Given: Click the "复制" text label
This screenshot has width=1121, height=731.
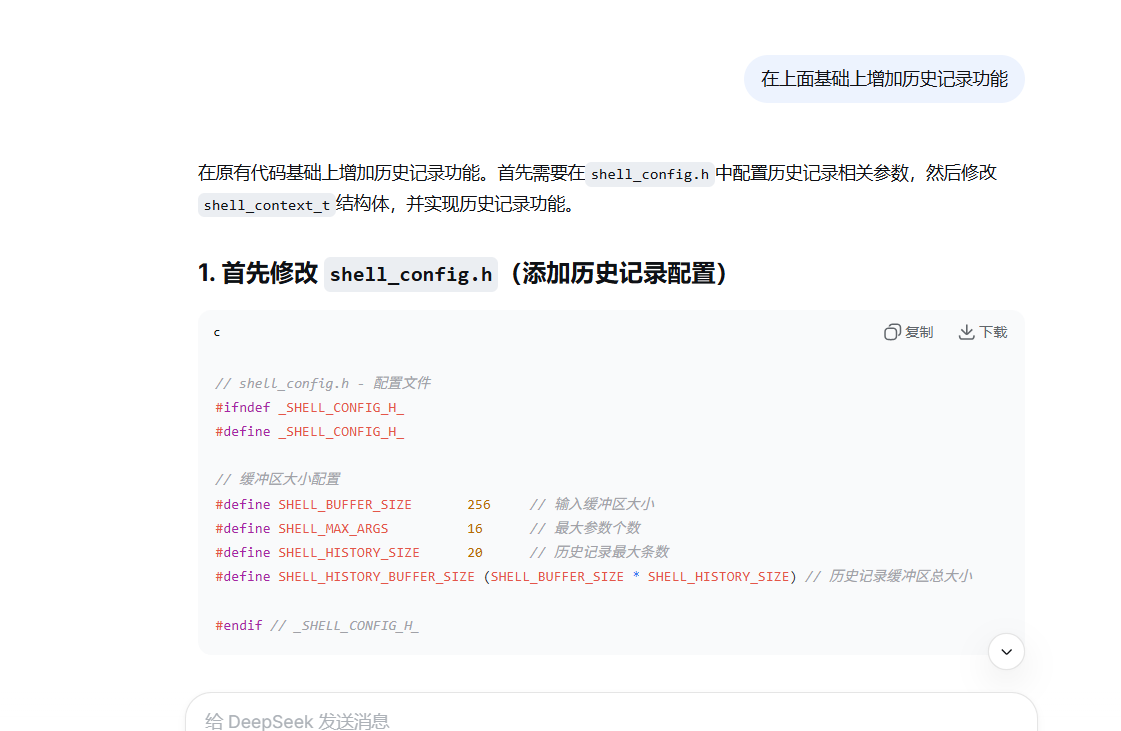Looking at the screenshot, I should 919,332.
